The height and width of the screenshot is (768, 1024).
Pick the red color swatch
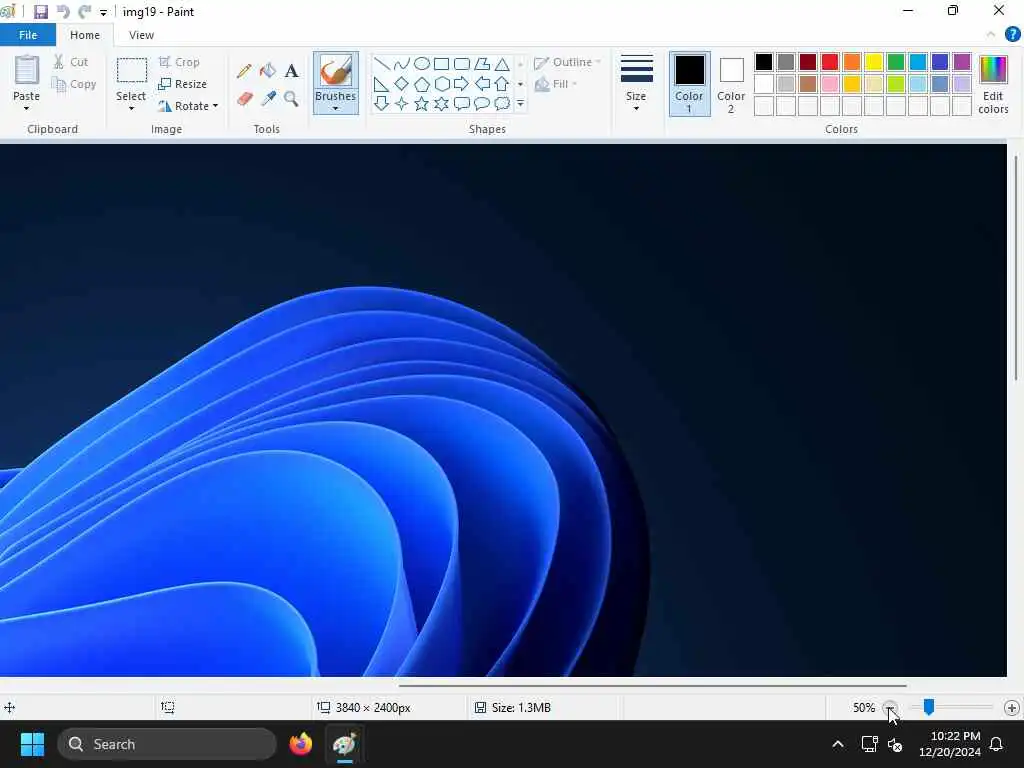(x=830, y=62)
